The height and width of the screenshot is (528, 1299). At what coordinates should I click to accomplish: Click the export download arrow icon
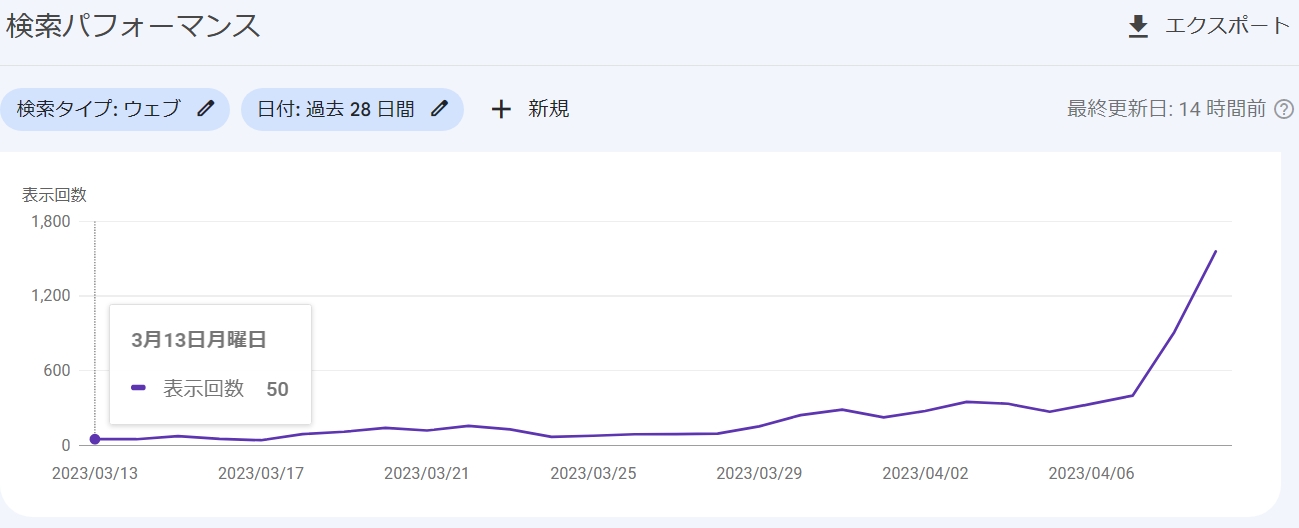(1138, 27)
